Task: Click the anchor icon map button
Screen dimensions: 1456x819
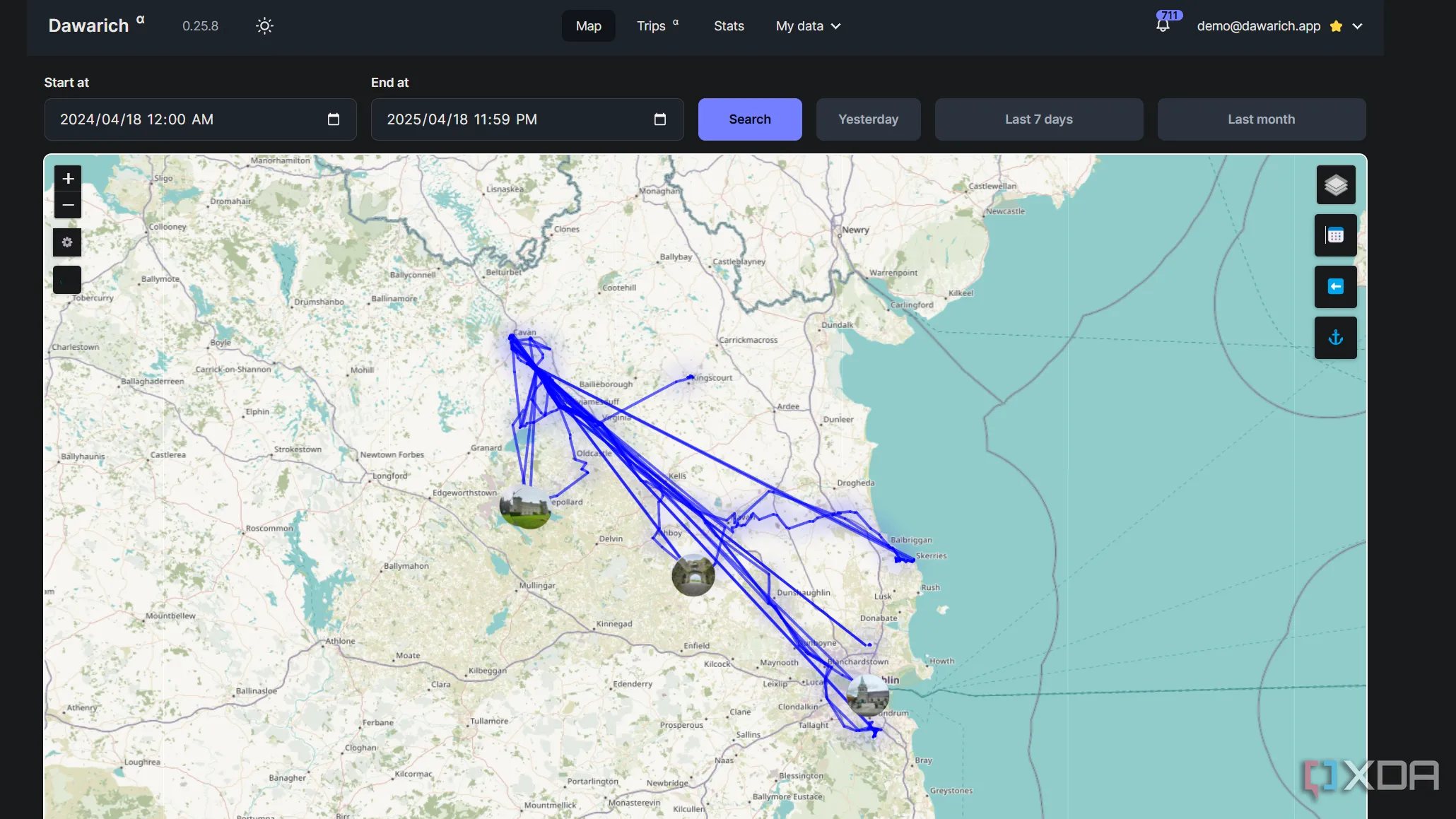Action: click(x=1336, y=338)
